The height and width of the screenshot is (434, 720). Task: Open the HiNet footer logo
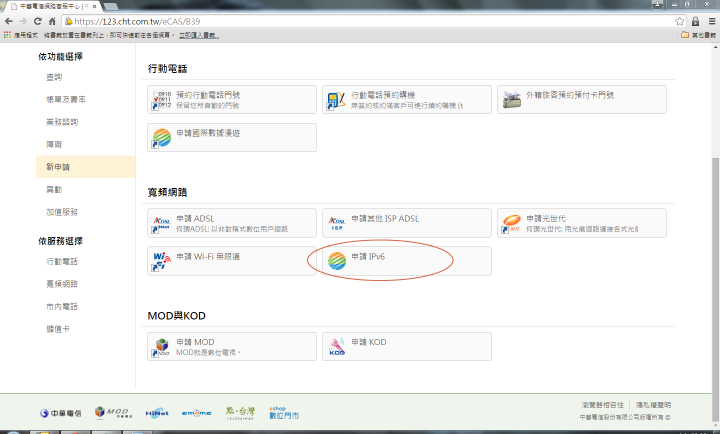[157, 413]
